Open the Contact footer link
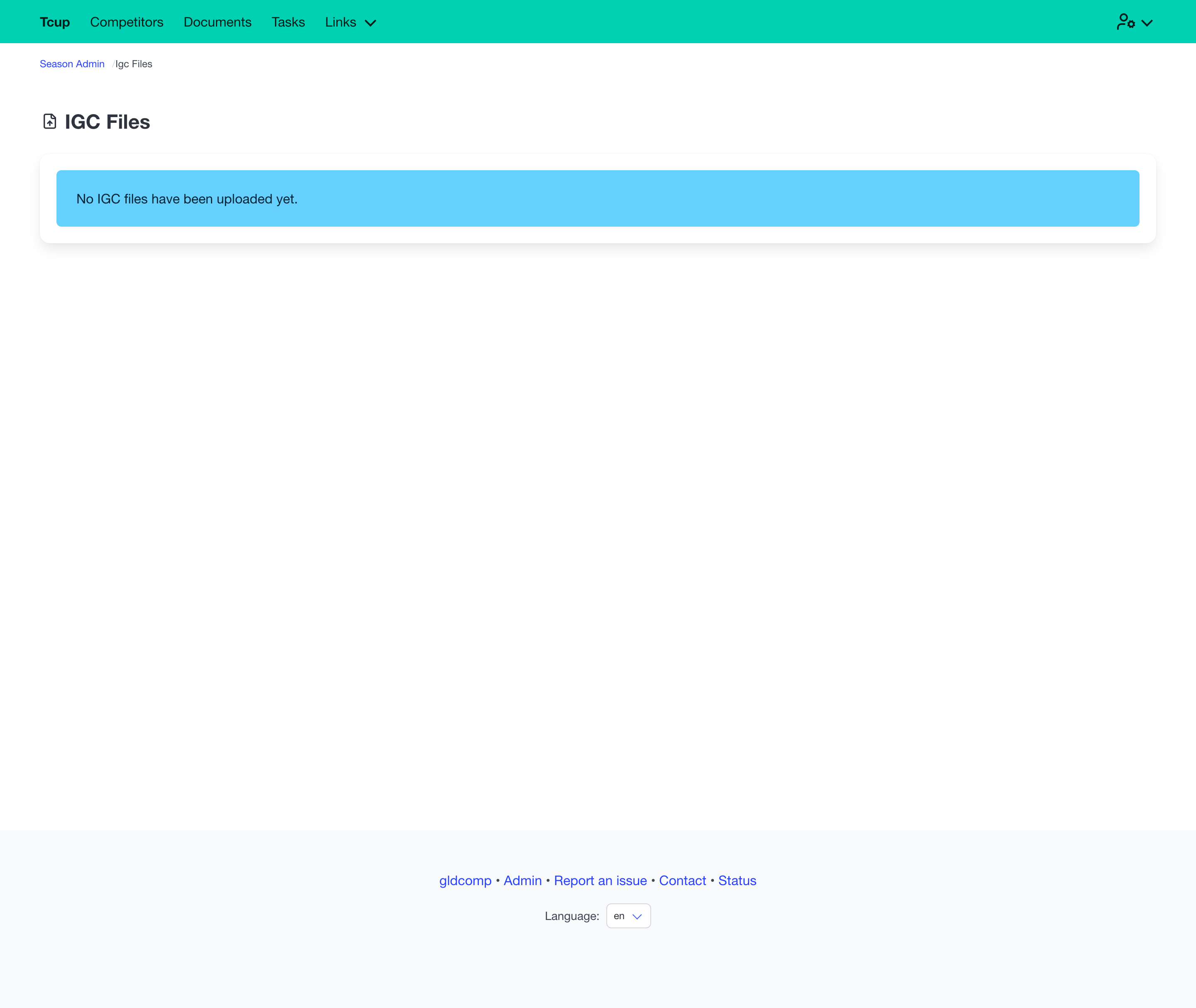Screen dimensions: 1196x1008 [x=683, y=881]
